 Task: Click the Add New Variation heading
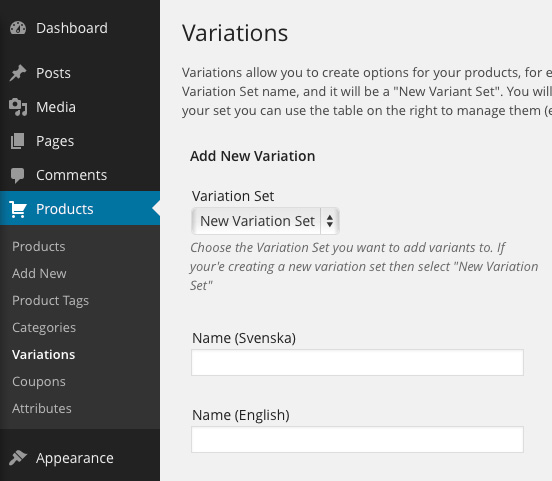(x=252, y=156)
